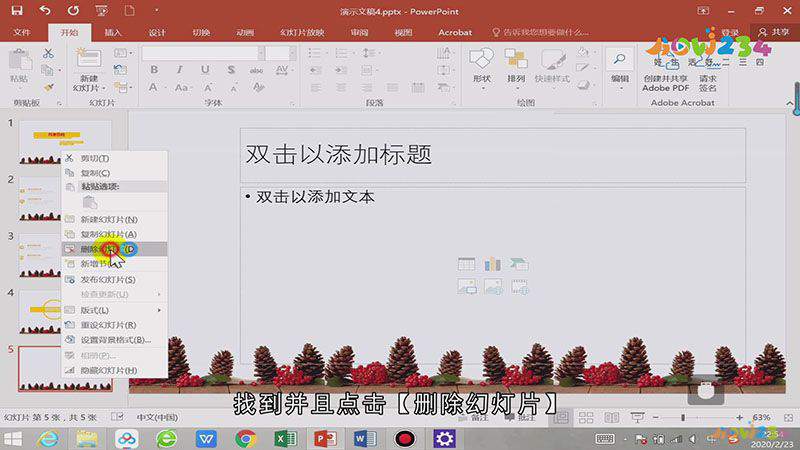The height and width of the screenshot is (450, 800).
Task: Open the font size dropdown
Action: point(292,53)
